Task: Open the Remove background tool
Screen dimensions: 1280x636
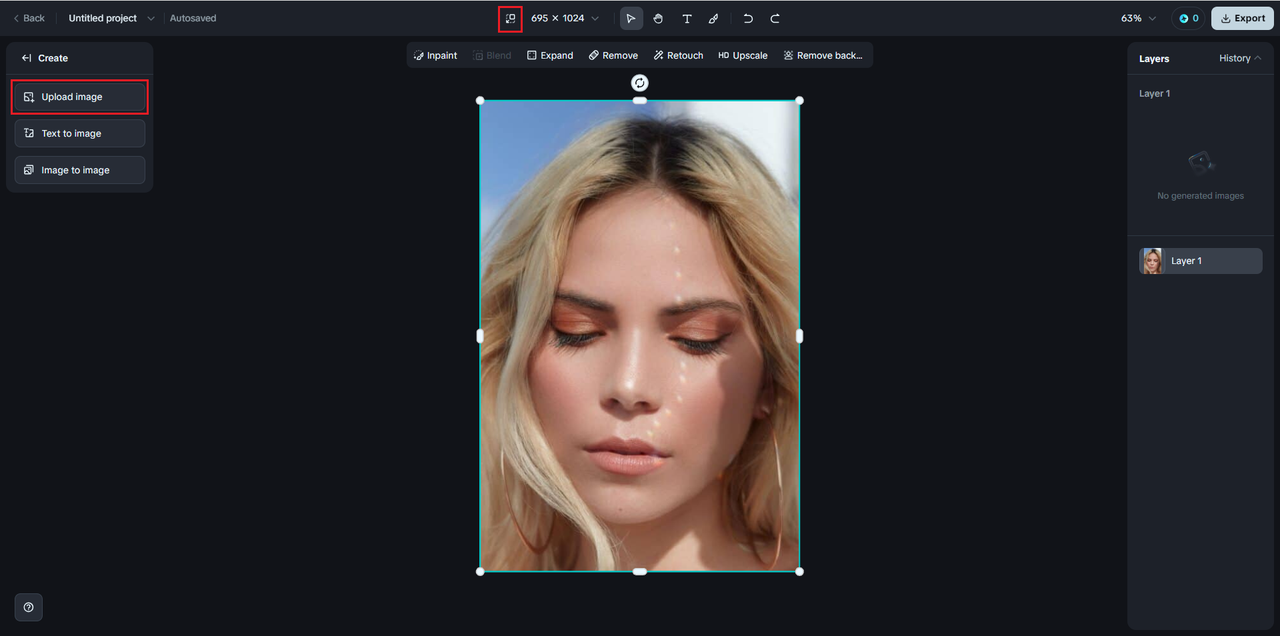Action: 822,55
